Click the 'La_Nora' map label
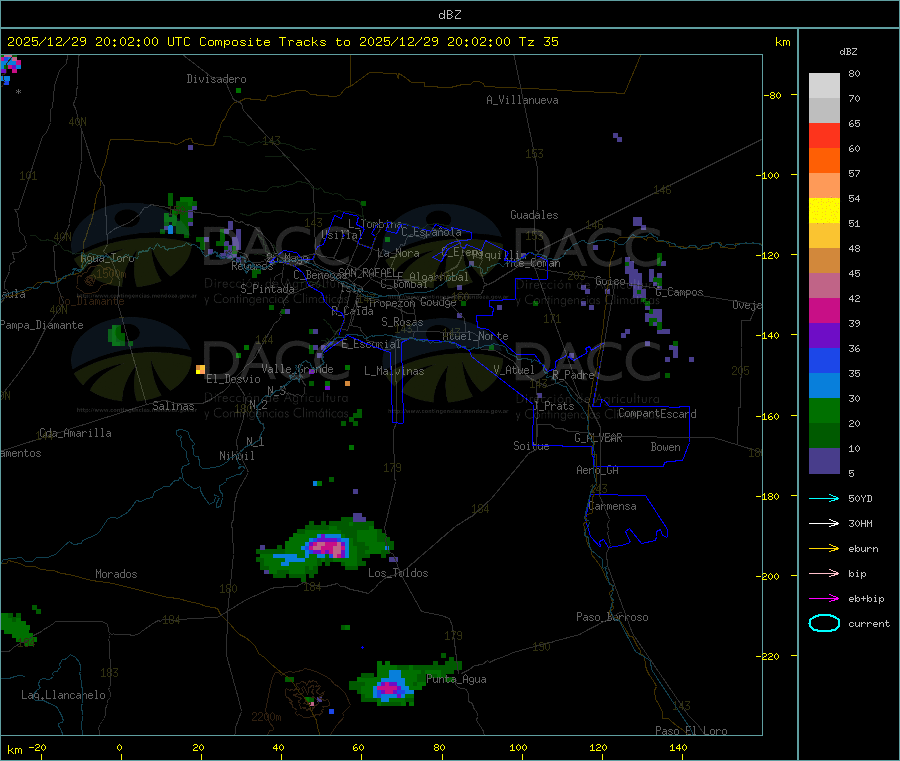Screen dimensions: 900x761 click(x=398, y=253)
